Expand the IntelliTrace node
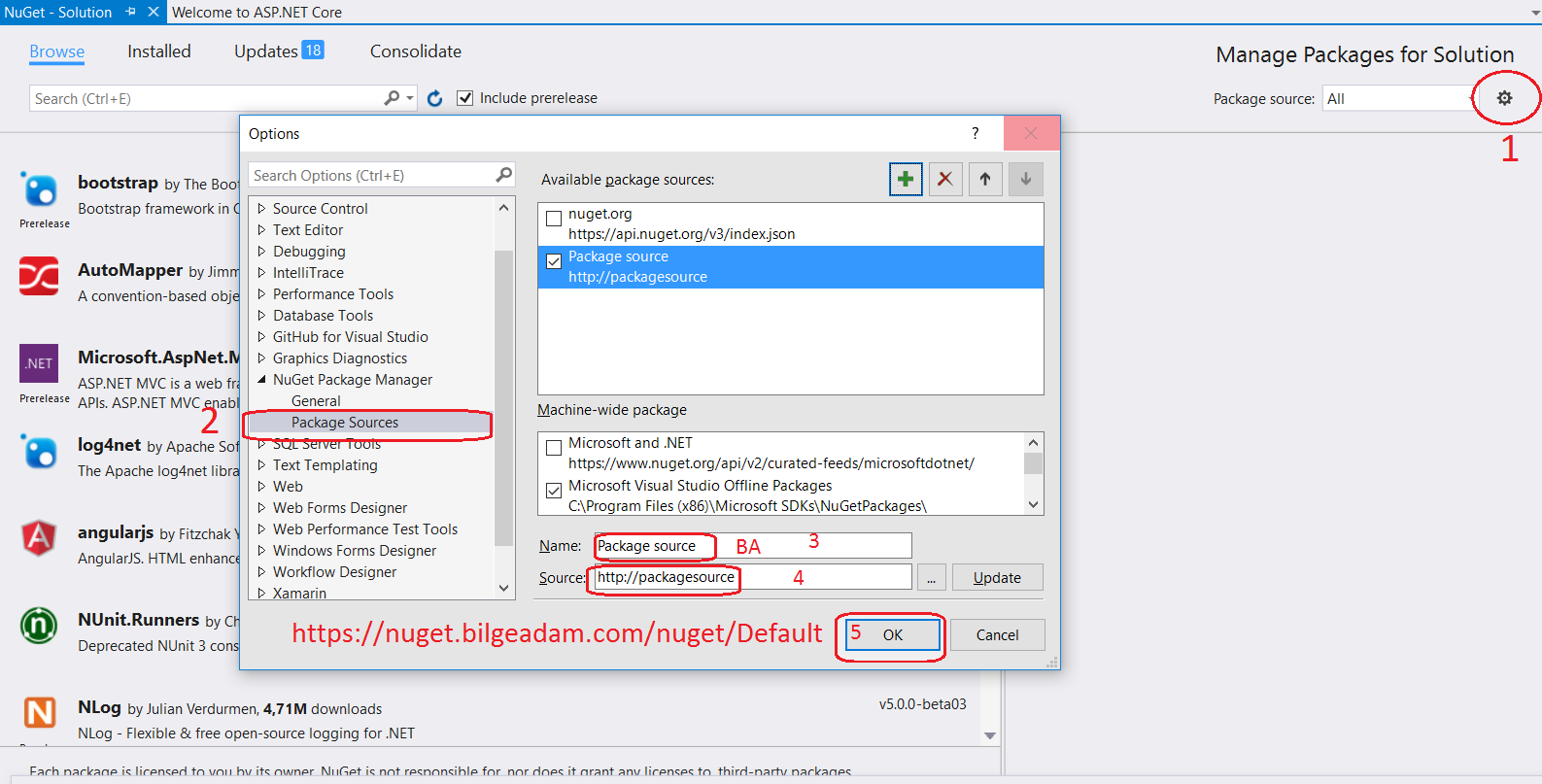 tap(261, 272)
